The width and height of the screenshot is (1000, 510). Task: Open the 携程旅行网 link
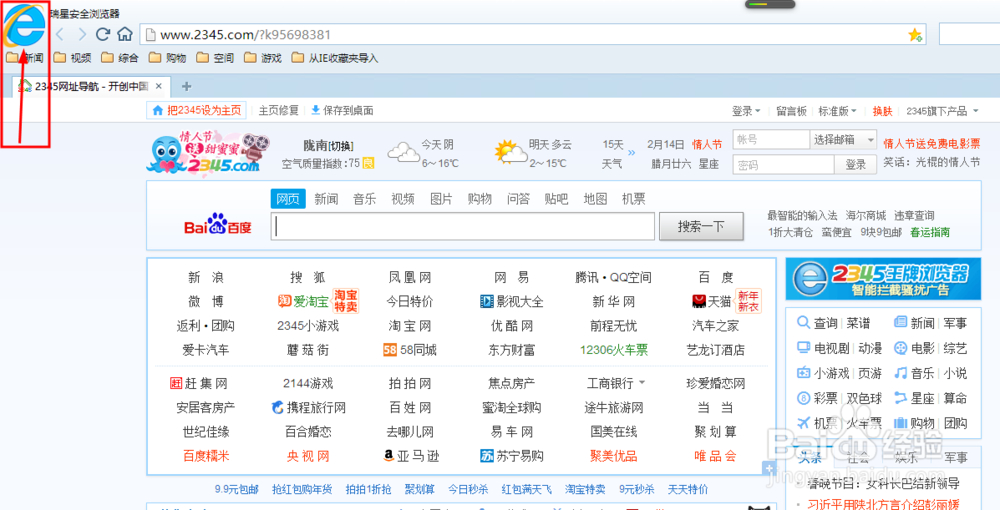(x=309, y=407)
